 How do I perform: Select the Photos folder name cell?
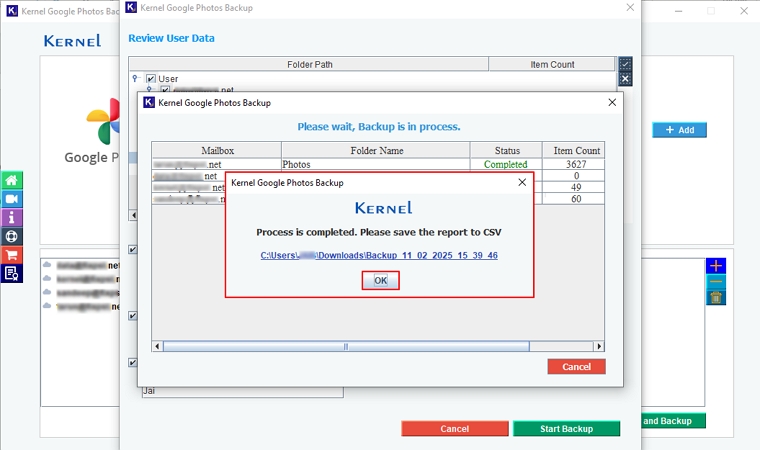(376, 164)
